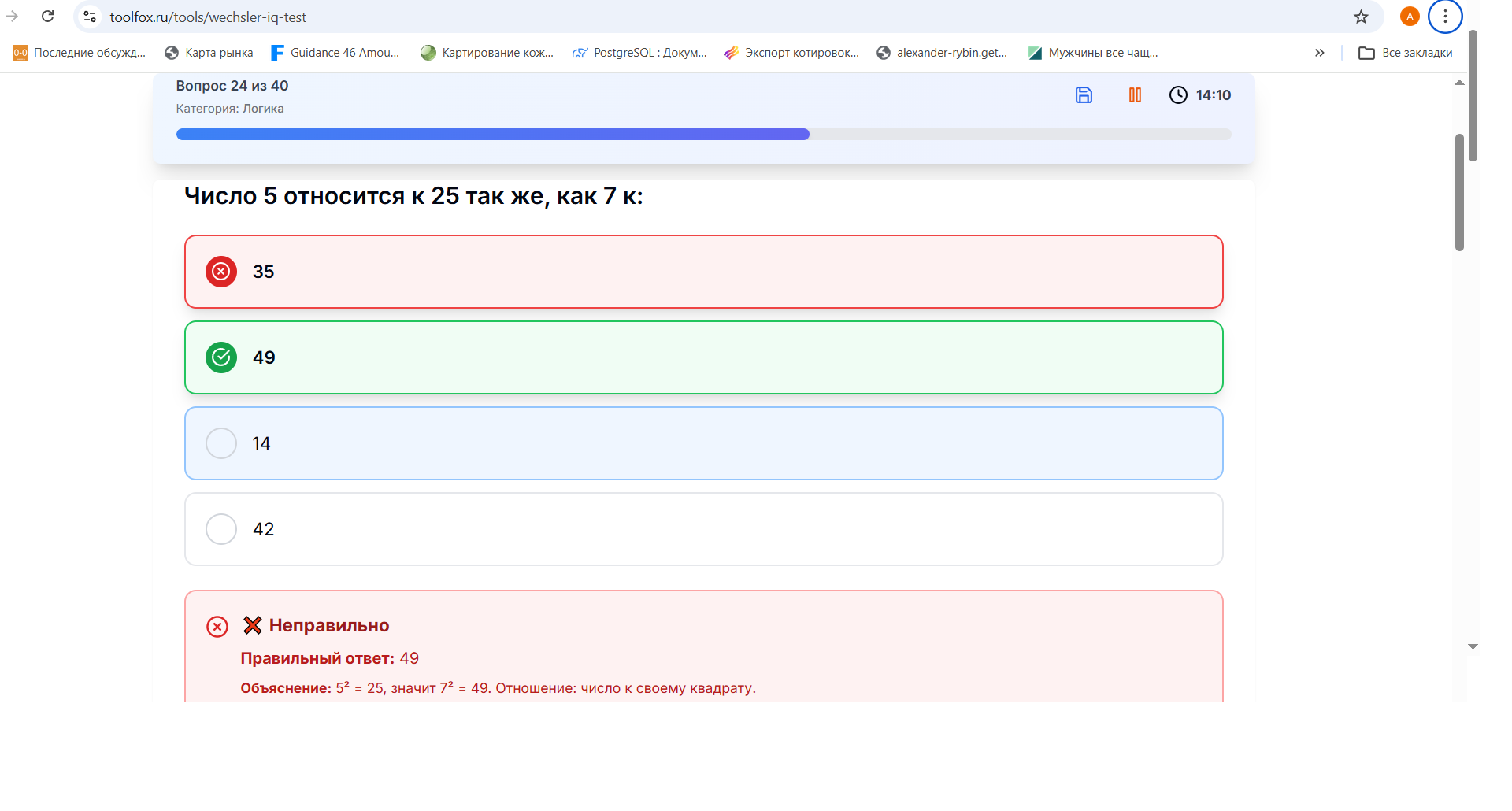
Task: Select the answer option 42
Action: pyautogui.click(x=703, y=529)
